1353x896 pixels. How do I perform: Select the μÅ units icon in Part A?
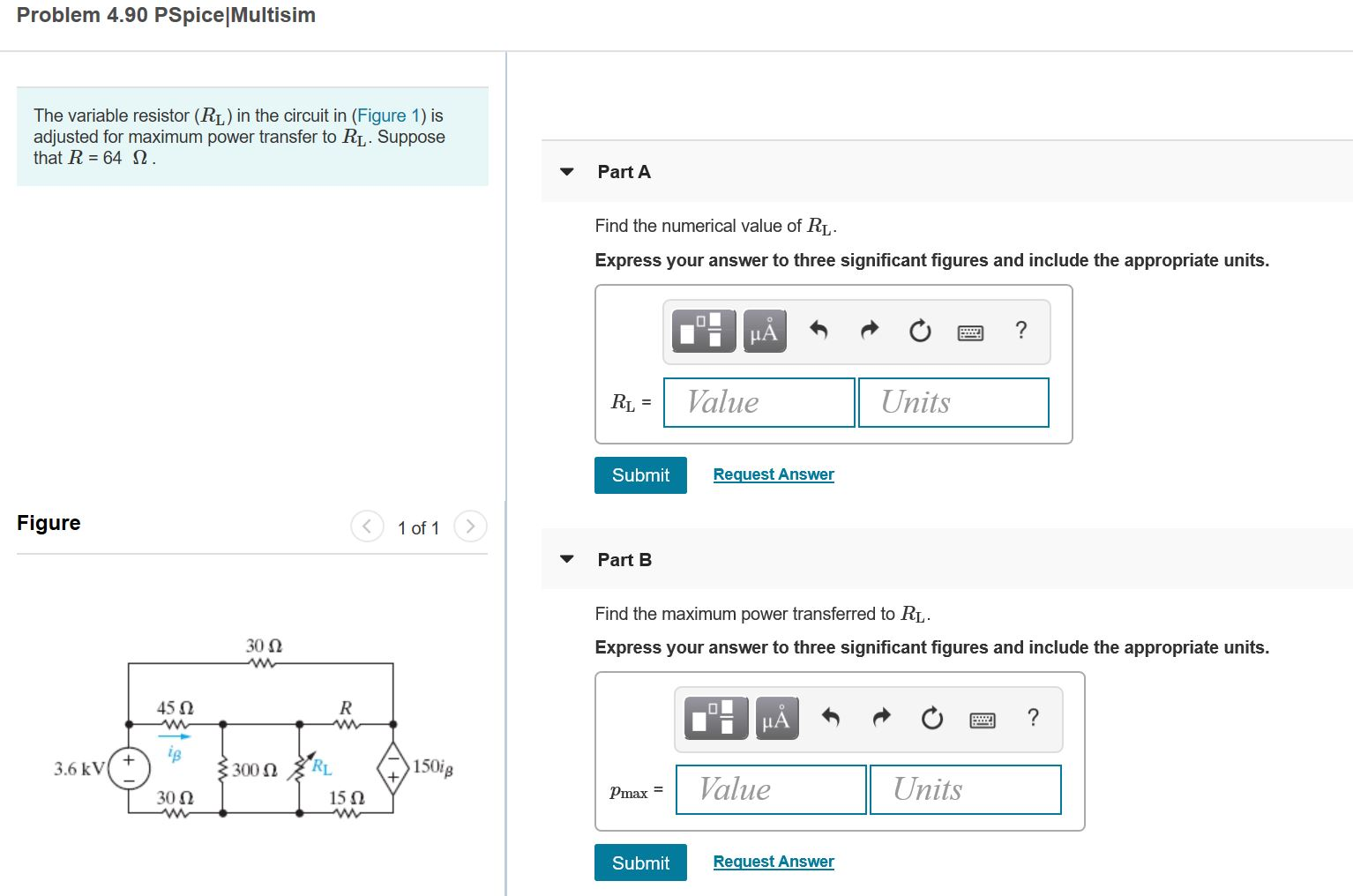click(764, 331)
